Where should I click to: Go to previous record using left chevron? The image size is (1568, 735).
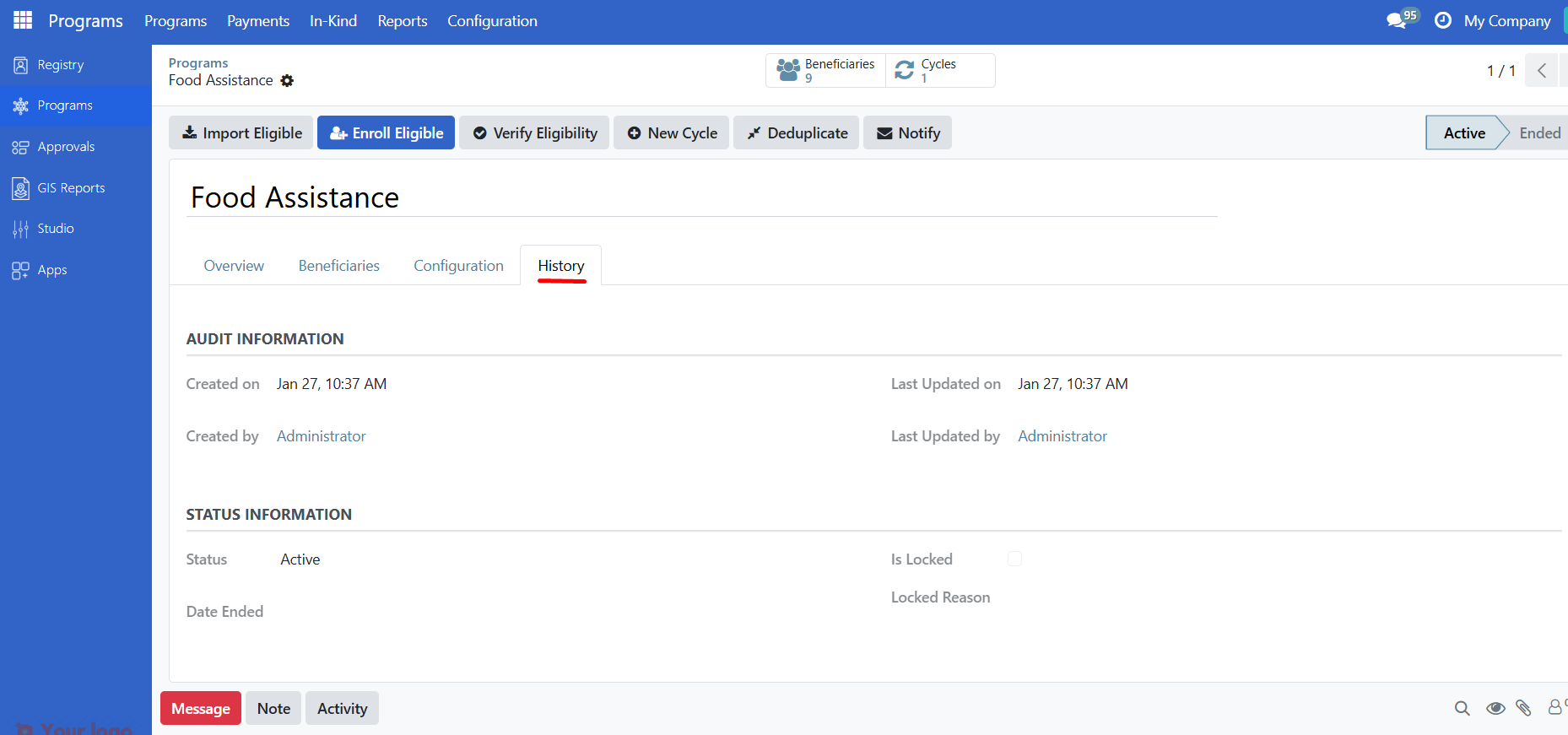click(x=1542, y=71)
